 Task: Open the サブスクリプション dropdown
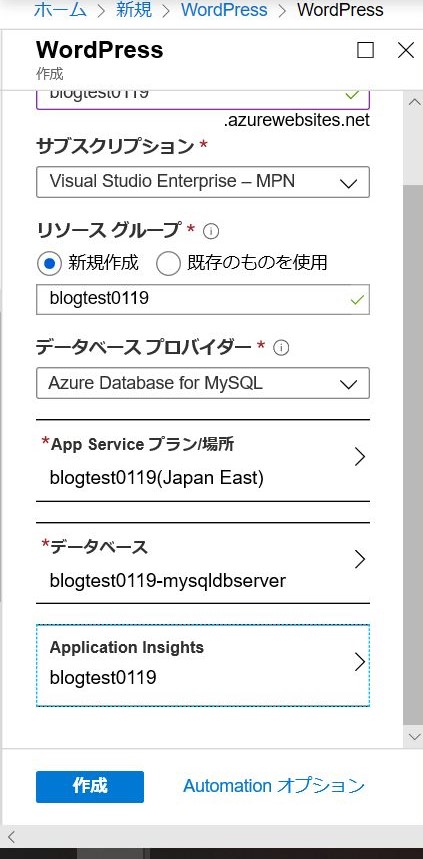click(x=203, y=182)
